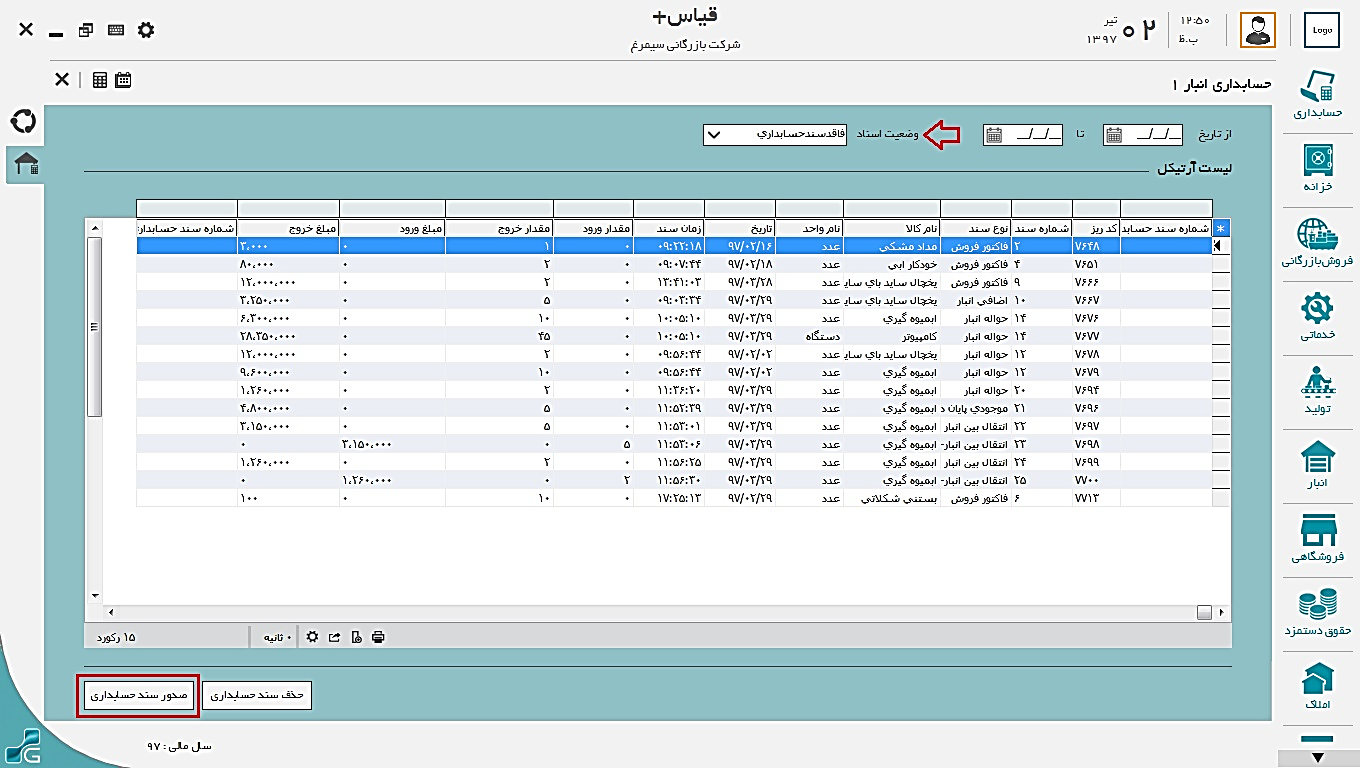The height and width of the screenshot is (768, 1360).
Task: Click the export icon in grid footer
Action: (334, 637)
